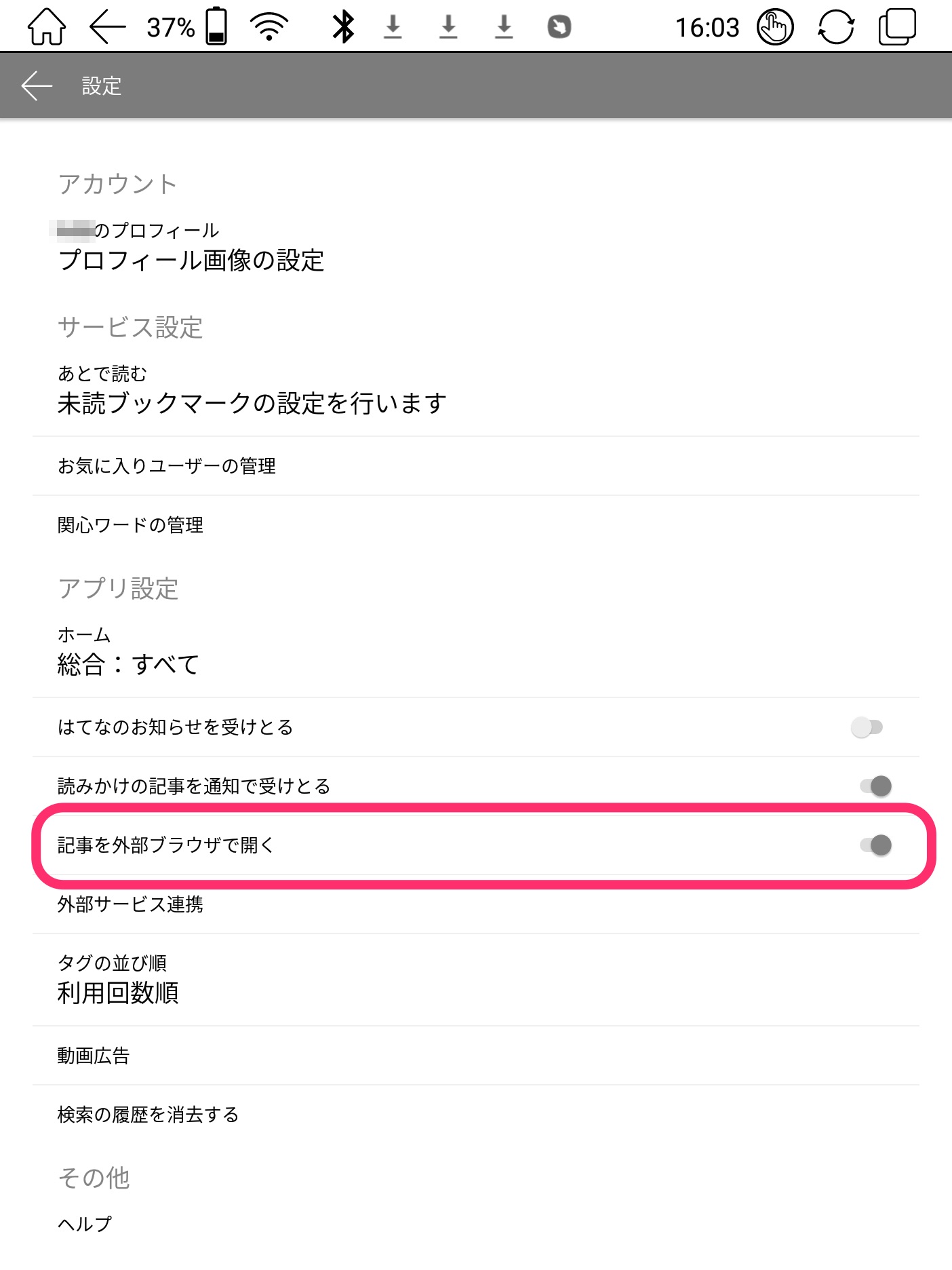
Task: Enable はてなのお知らせを受けとる switch
Action: (x=867, y=727)
